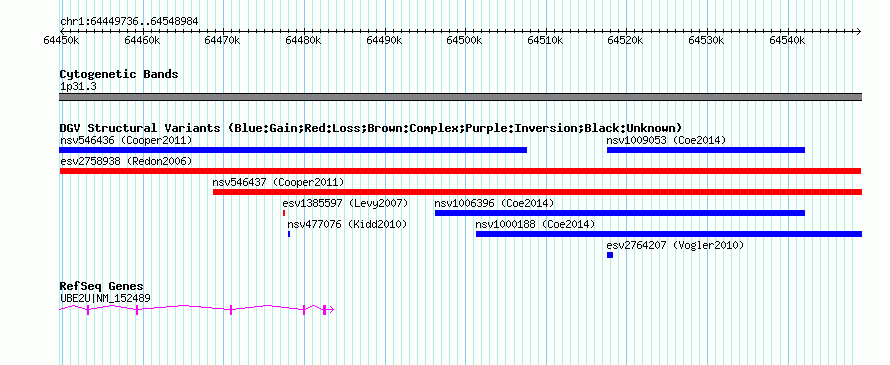Click the nsv546436 (Cooper2011) blue gain bar
890x365 pixels.
click(x=293, y=150)
